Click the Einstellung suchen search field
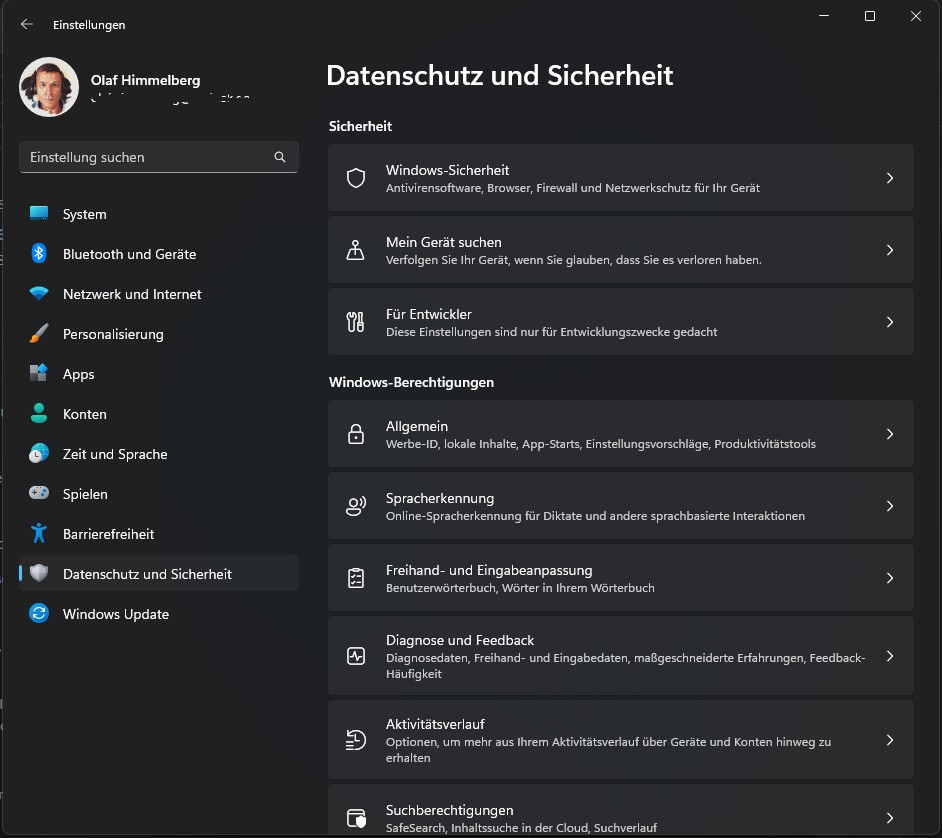This screenshot has height=838, width=942. coord(159,157)
